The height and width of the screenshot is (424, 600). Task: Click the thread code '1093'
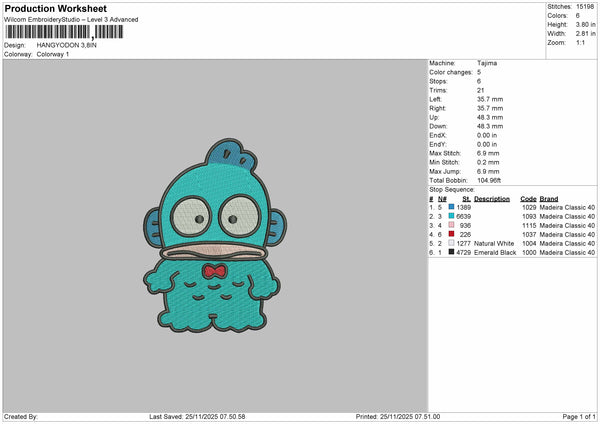pos(529,216)
